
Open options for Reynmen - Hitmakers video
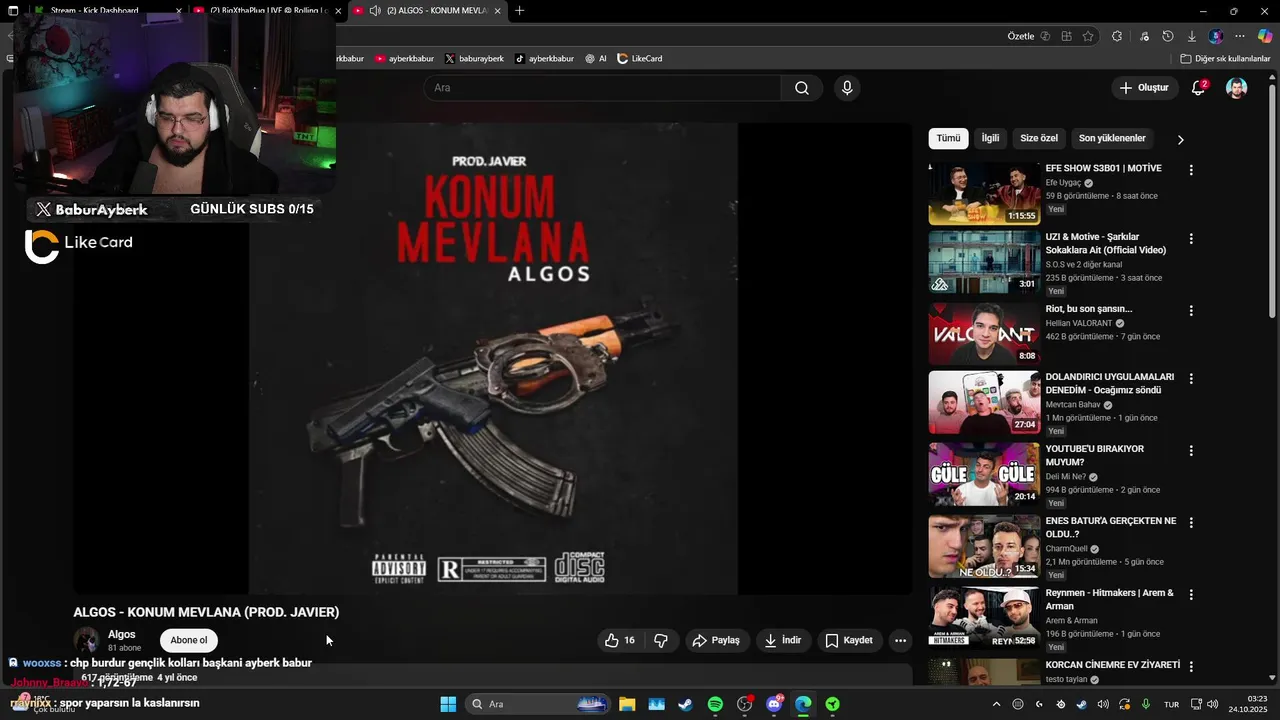click(1190, 595)
